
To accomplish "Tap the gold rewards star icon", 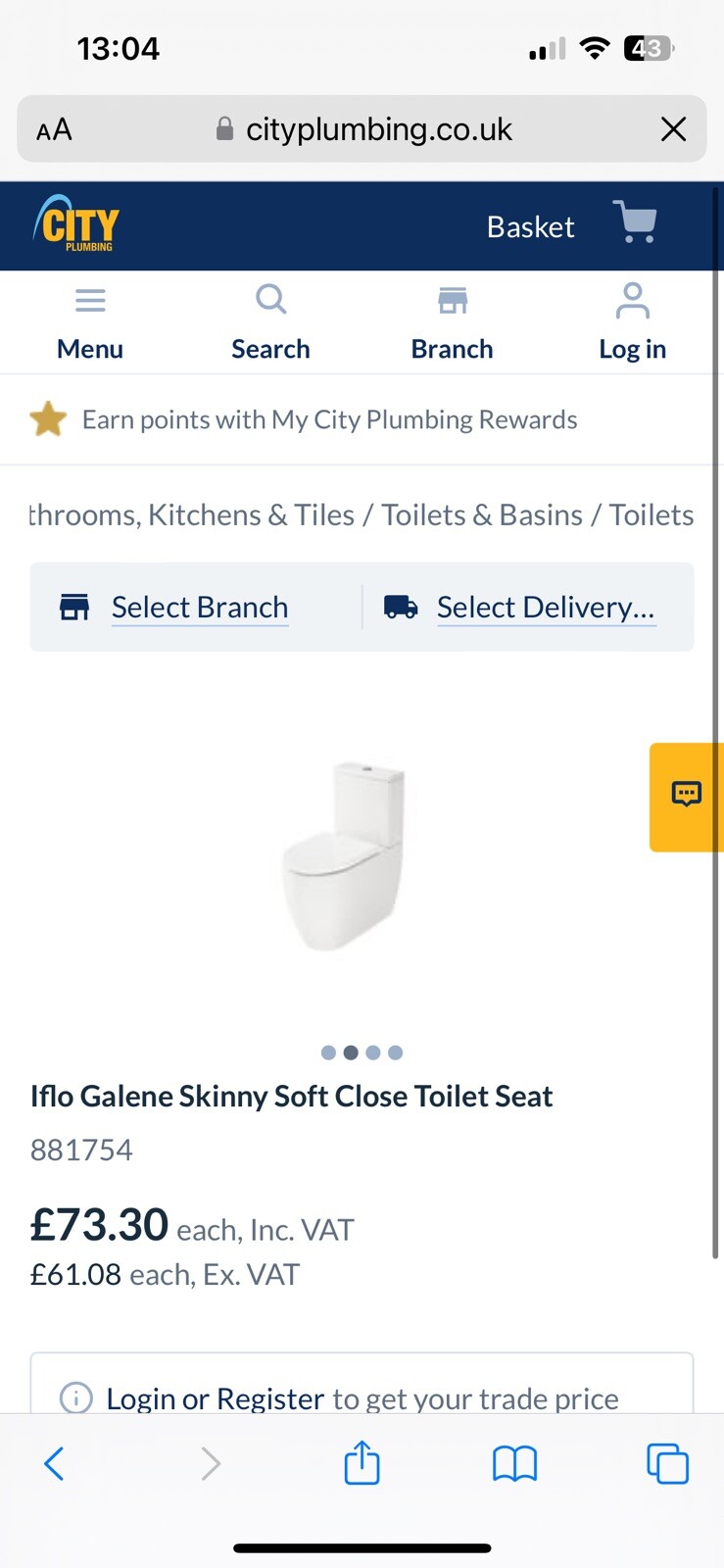I will click(48, 419).
